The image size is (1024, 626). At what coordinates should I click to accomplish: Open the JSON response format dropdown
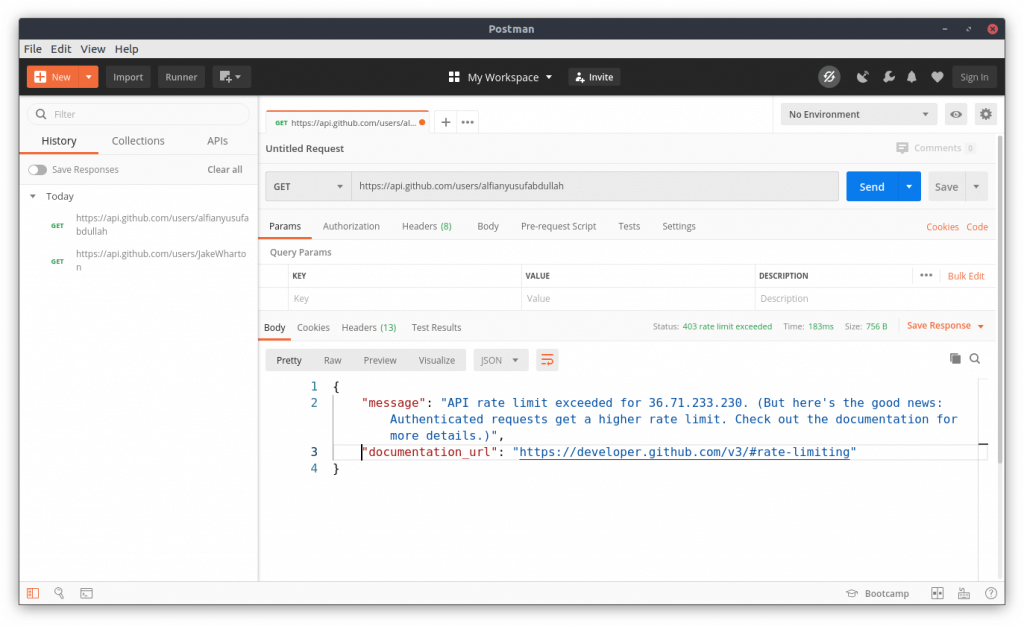coord(500,359)
